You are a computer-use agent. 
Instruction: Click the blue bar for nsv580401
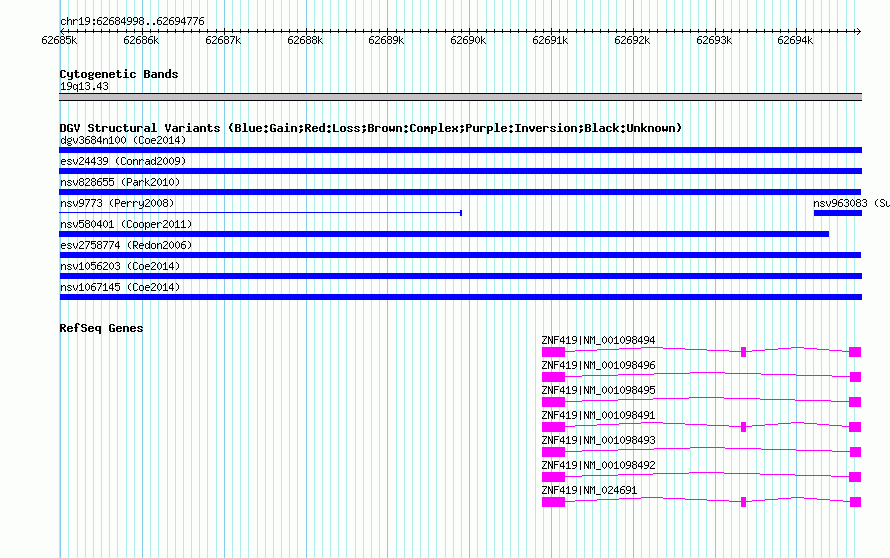[444, 234]
